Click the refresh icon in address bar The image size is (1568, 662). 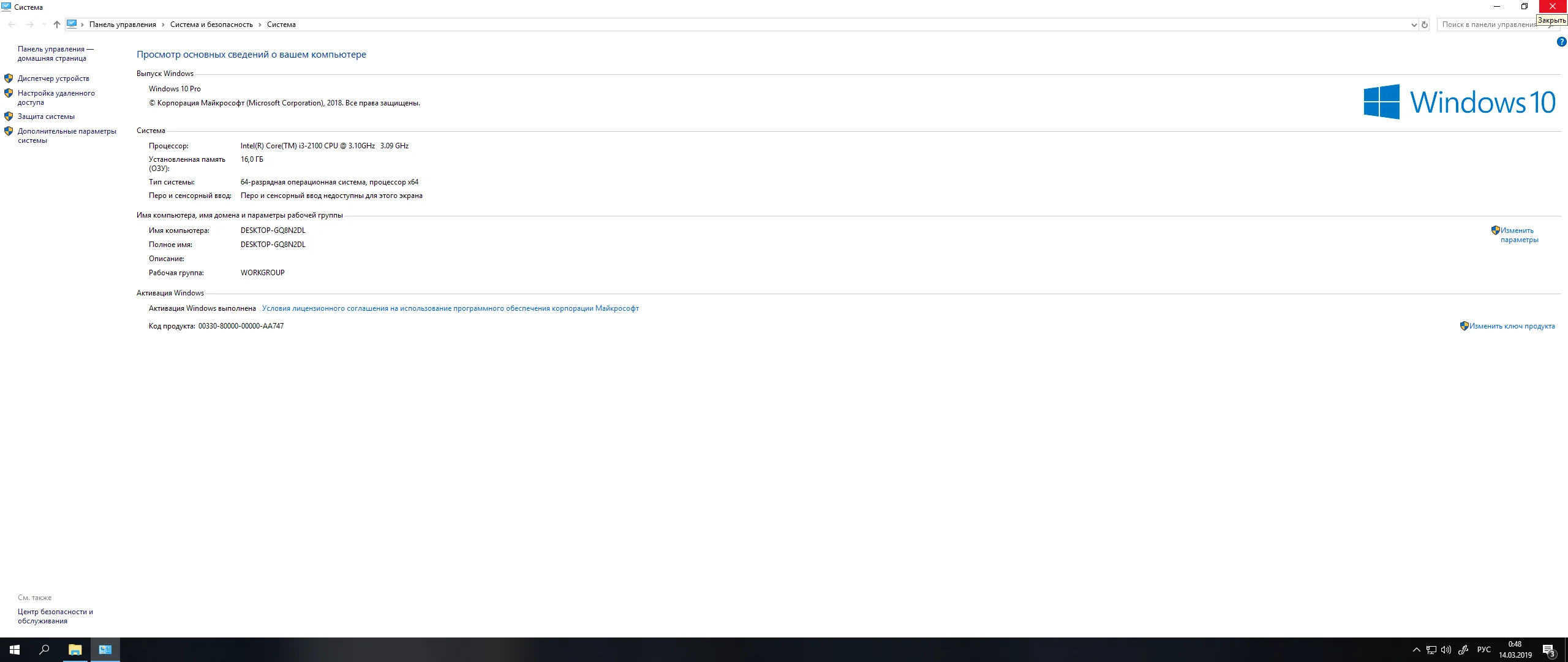(1424, 25)
